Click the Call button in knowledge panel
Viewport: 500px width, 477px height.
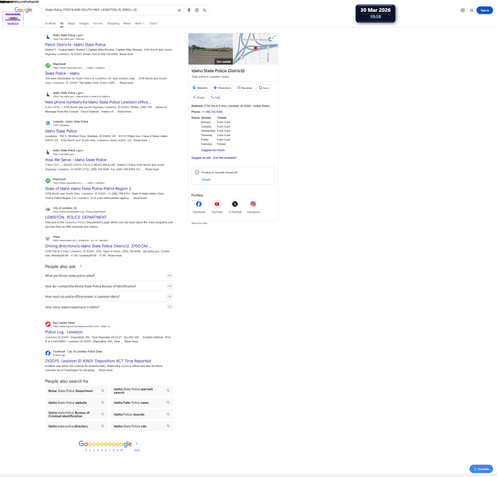215,97
